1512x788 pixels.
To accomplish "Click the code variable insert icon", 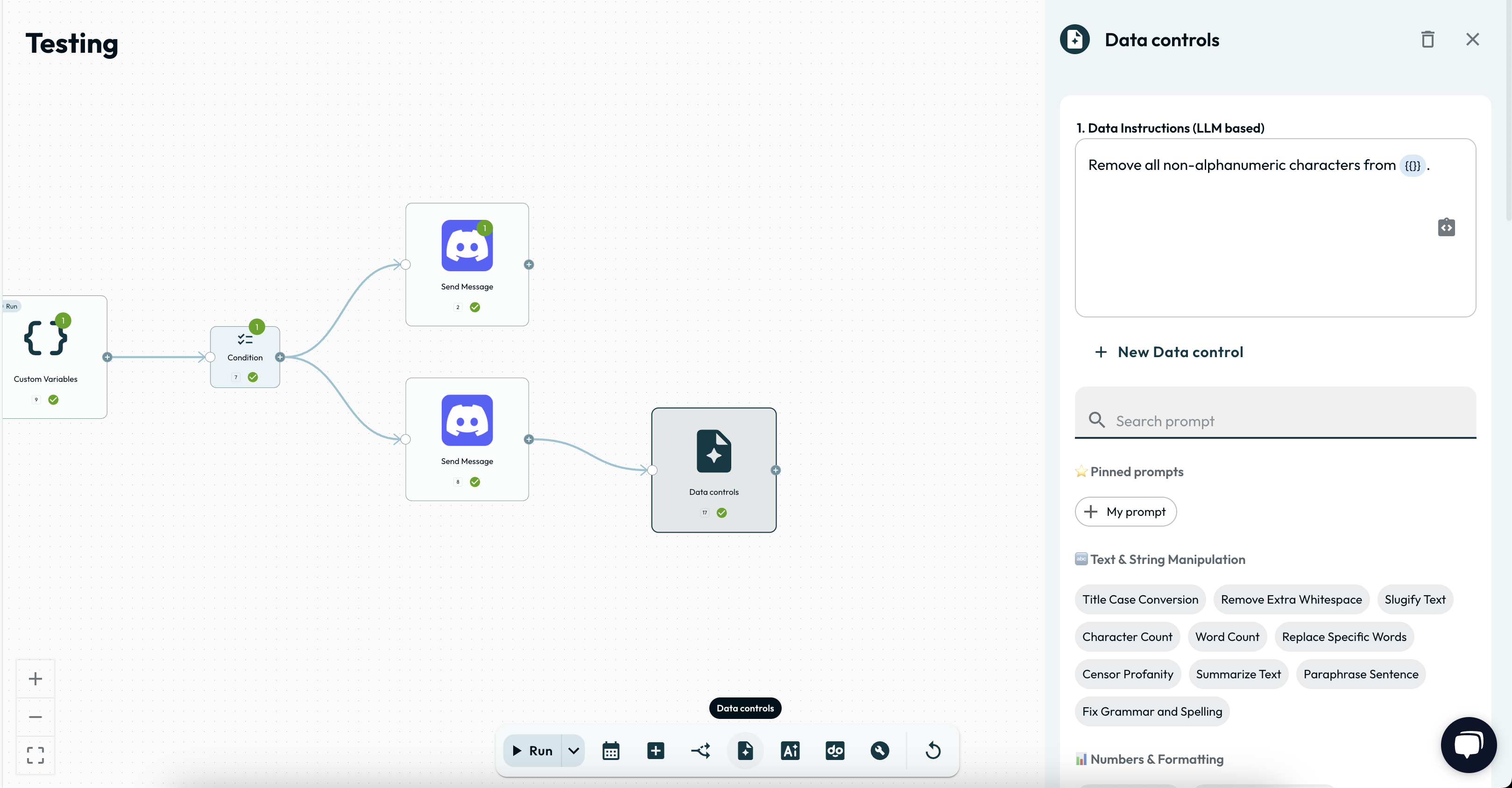I will (x=1446, y=227).
